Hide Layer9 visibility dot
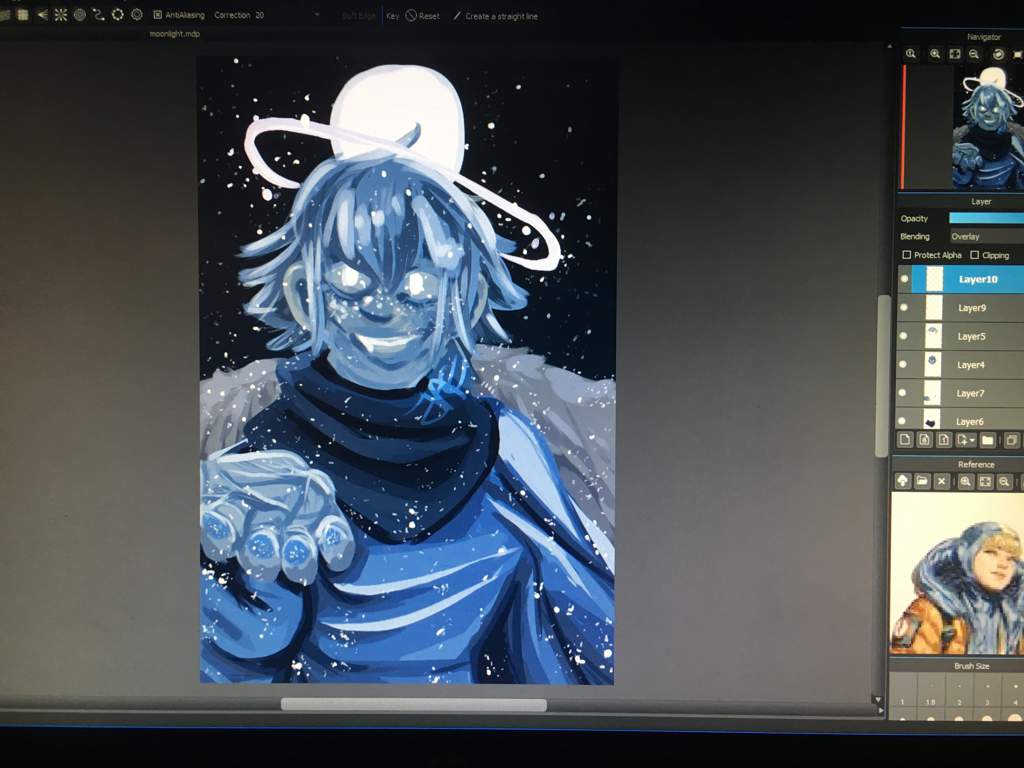1024x768 pixels. (904, 308)
